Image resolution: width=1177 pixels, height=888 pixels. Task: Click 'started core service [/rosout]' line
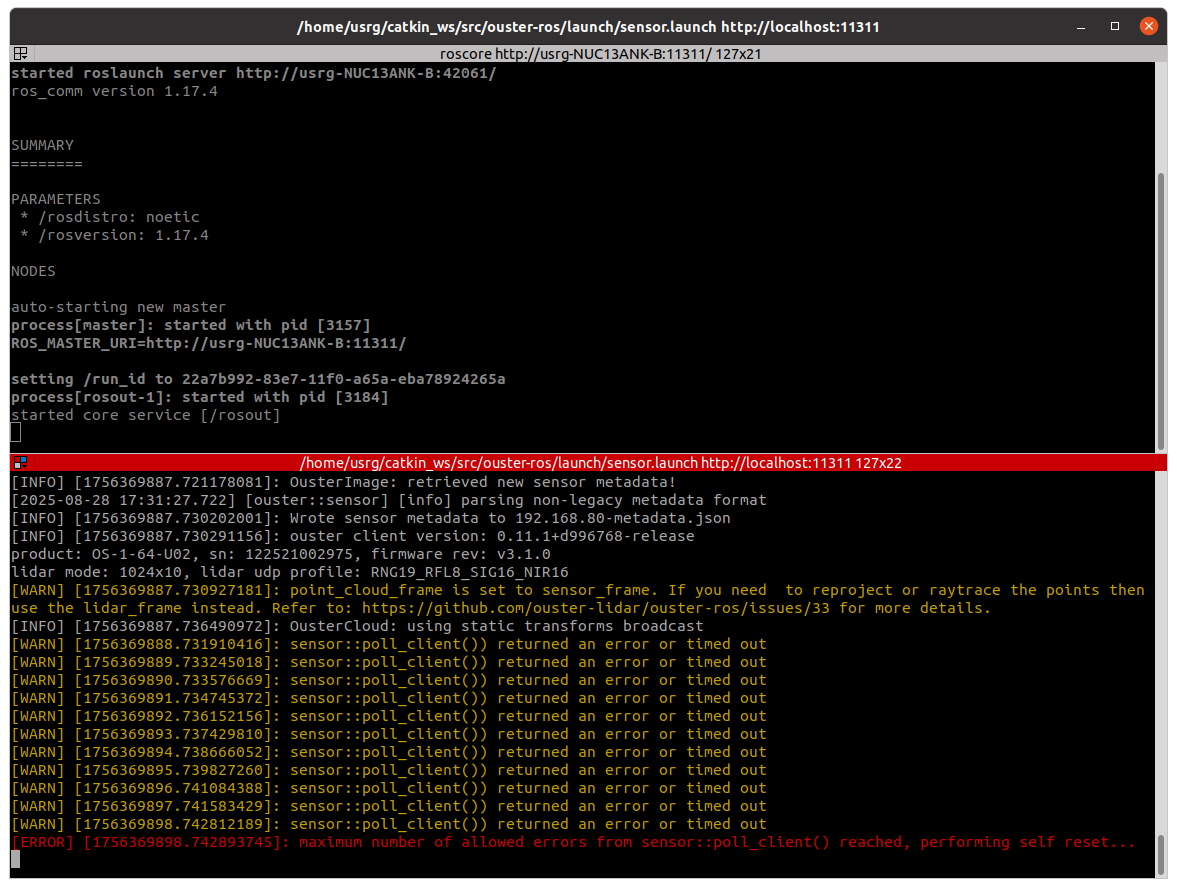tap(146, 416)
